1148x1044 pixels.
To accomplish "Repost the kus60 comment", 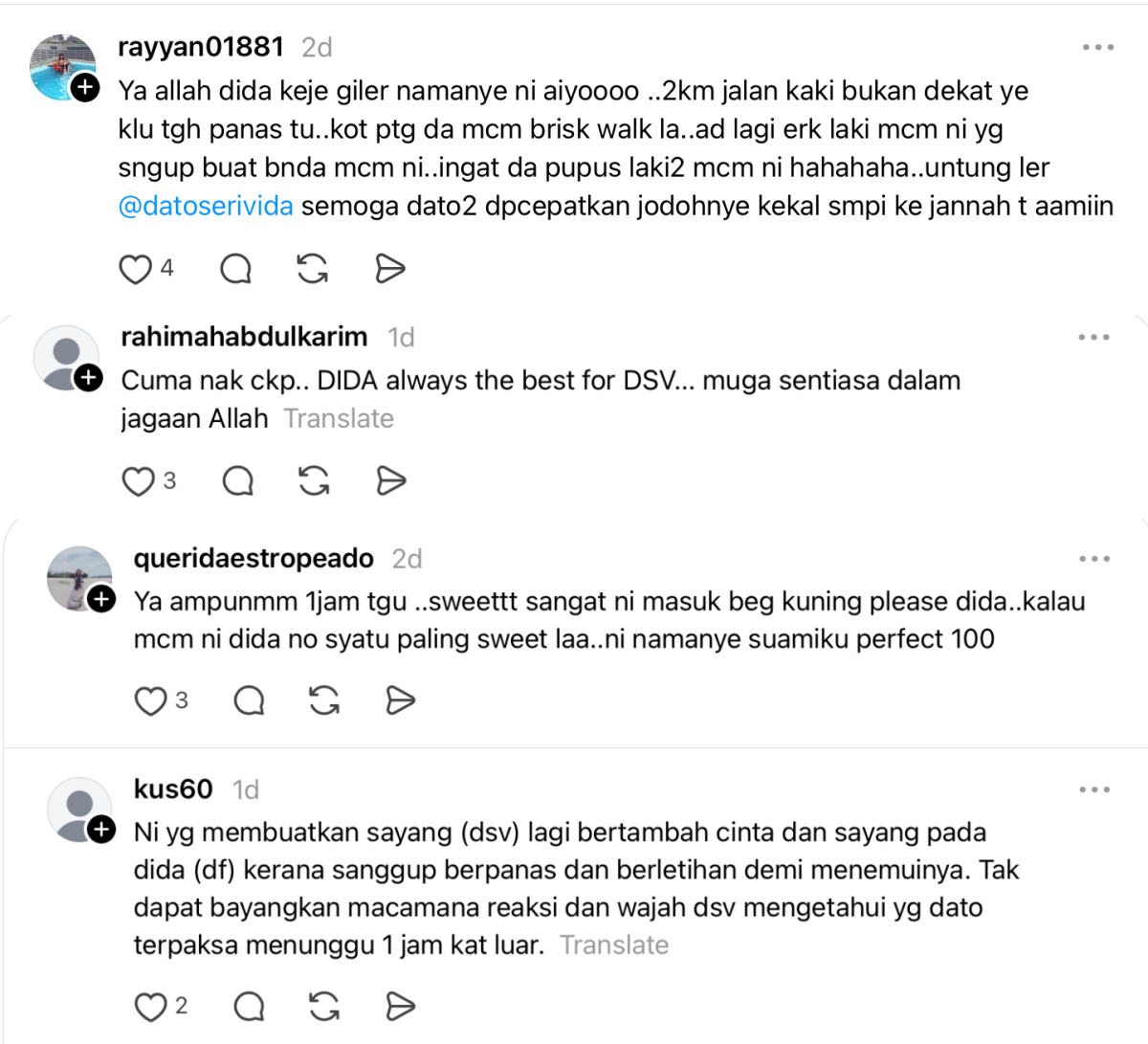I will pyautogui.click(x=324, y=1007).
